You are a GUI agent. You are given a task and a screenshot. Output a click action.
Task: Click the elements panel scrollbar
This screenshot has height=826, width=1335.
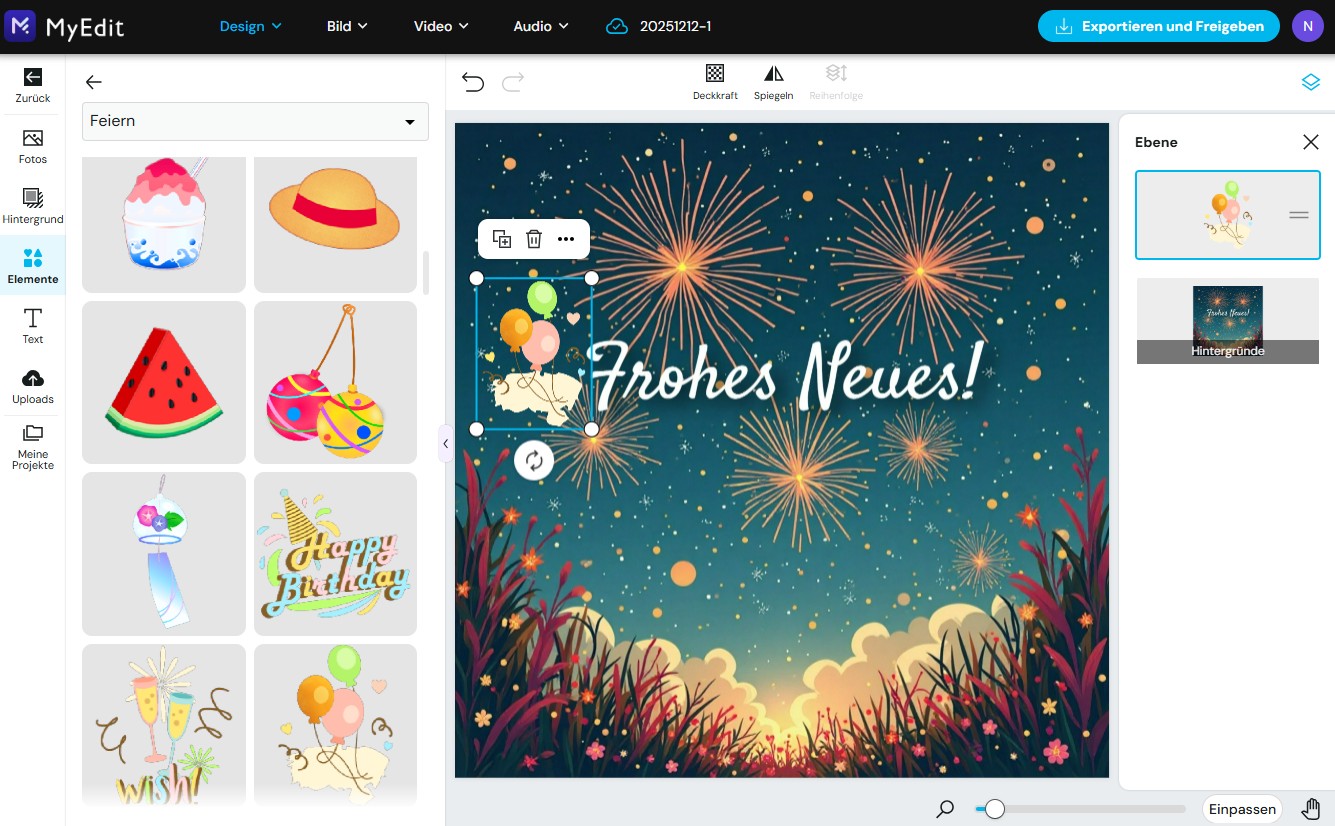pyautogui.click(x=427, y=272)
